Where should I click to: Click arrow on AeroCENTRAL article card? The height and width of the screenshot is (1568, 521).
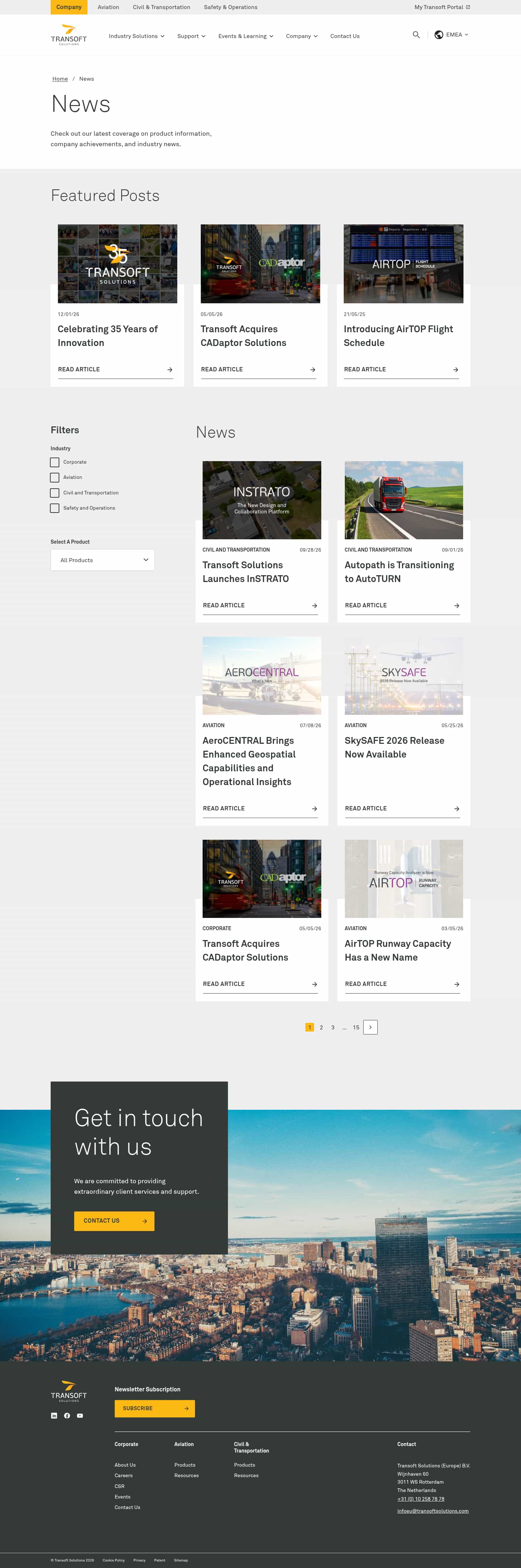coord(315,808)
